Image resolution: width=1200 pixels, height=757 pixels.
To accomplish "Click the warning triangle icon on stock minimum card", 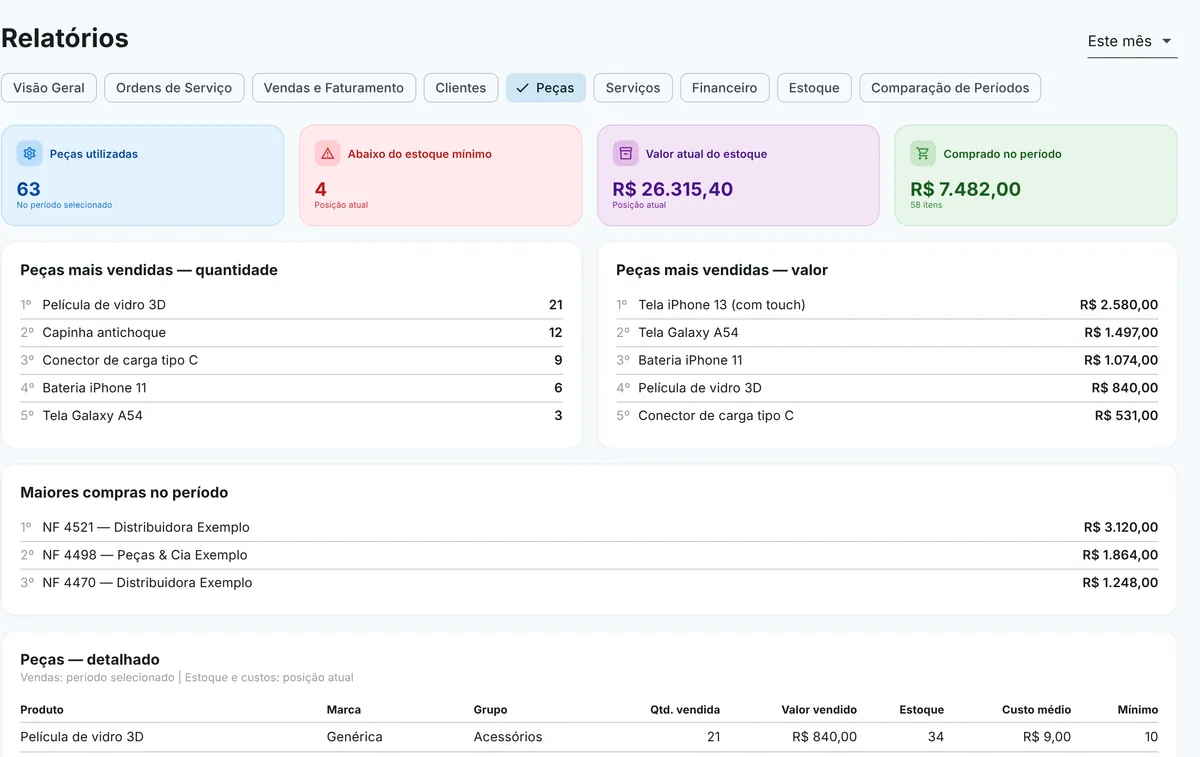I will click(327, 153).
